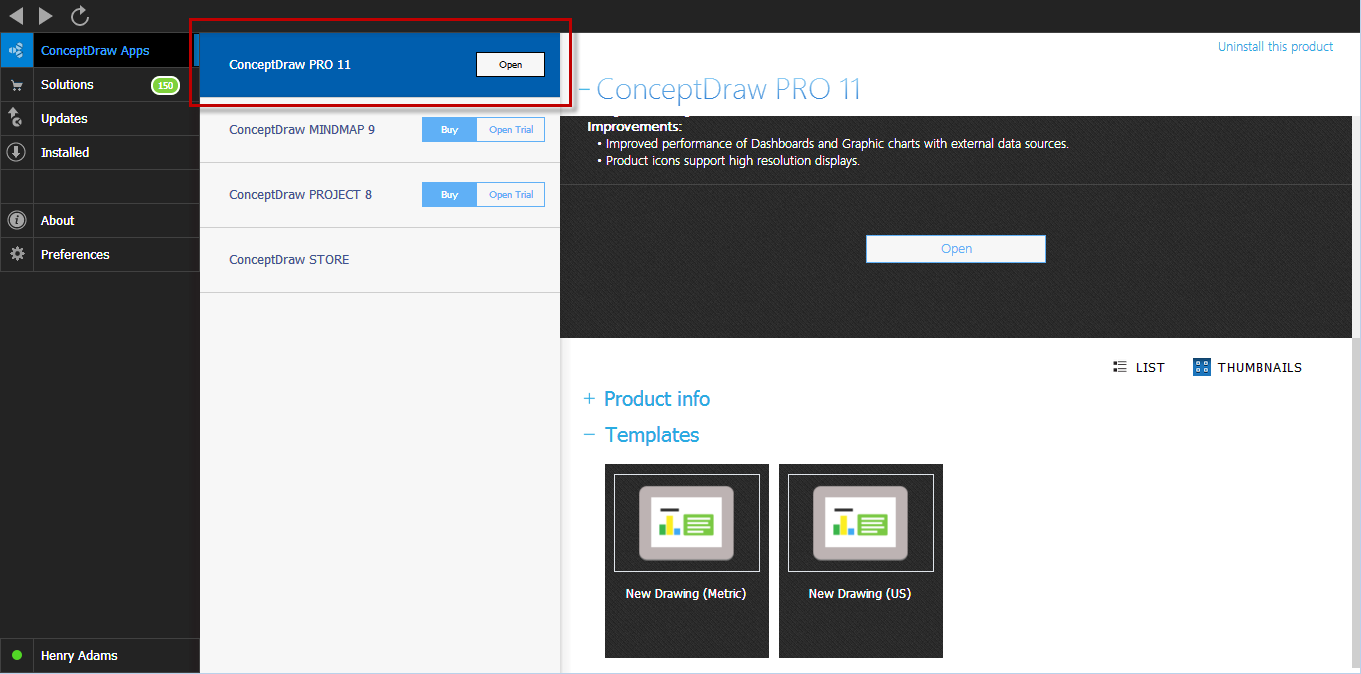Click the About info icon
1361x674 pixels.
coord(16,220)
